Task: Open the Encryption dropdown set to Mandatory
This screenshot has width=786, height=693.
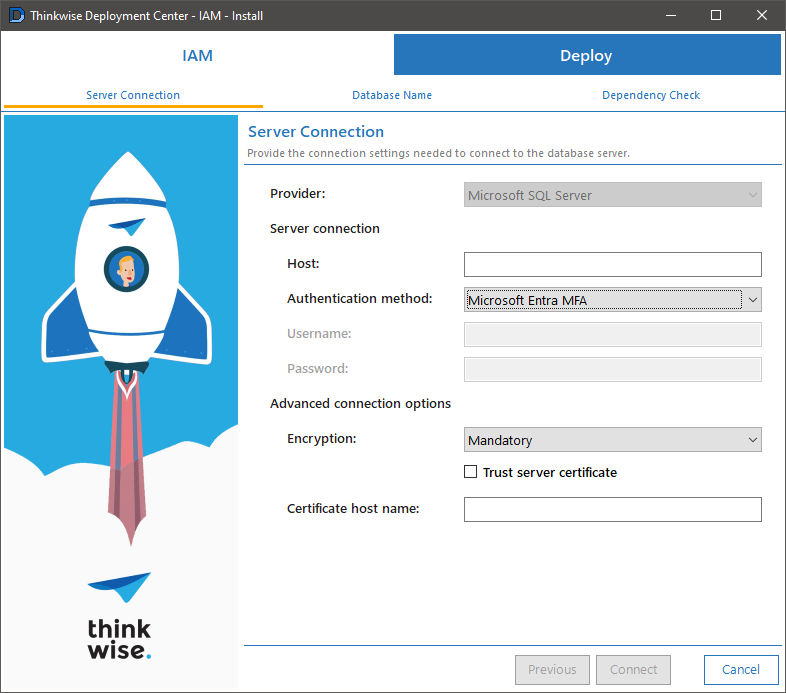Action: 613,440
